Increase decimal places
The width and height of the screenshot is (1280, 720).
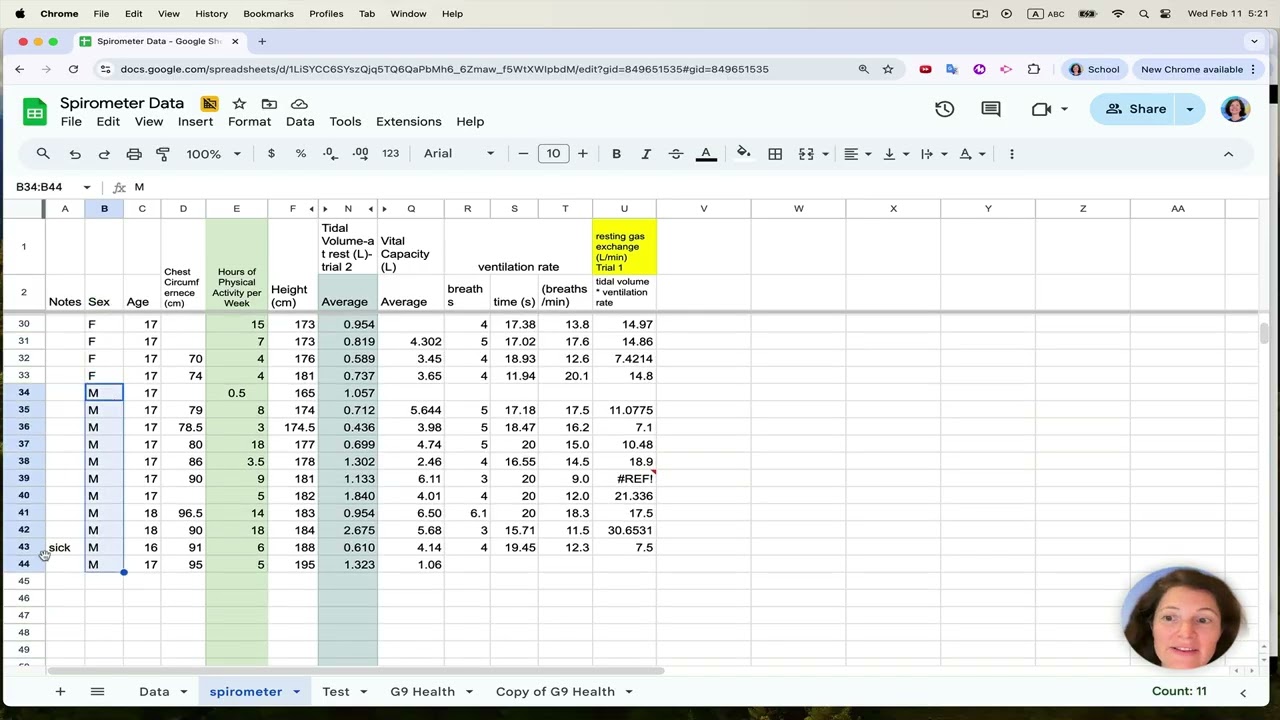(360, 154)
